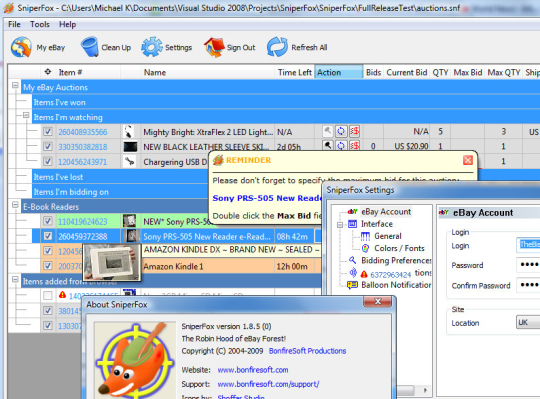The height and width of the screenshot is (399, 540).
Task: Open the File menu
Action: (x=14, y=24)
